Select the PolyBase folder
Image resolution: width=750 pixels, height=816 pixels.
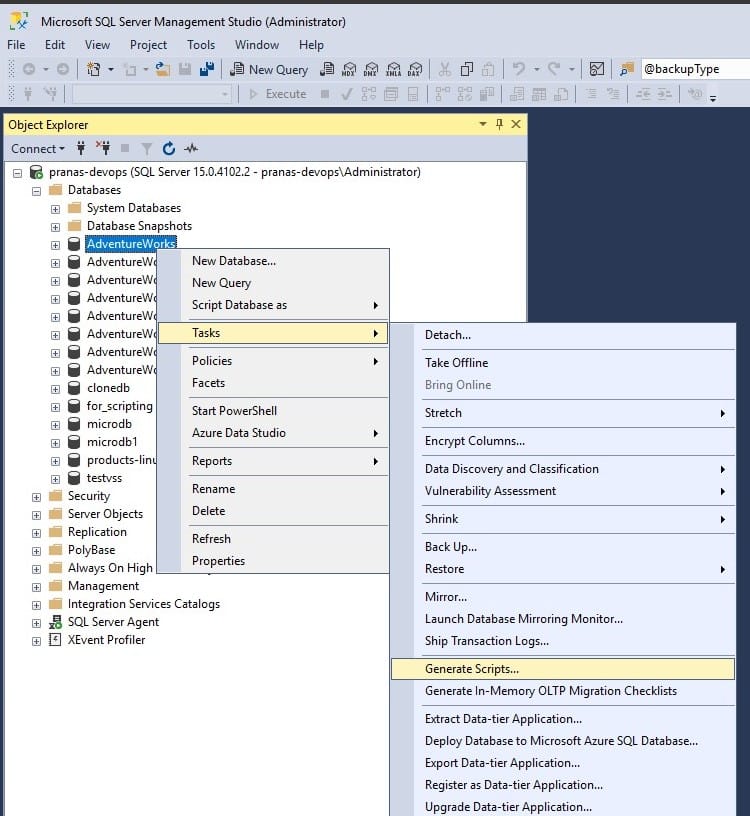(92, 550)
